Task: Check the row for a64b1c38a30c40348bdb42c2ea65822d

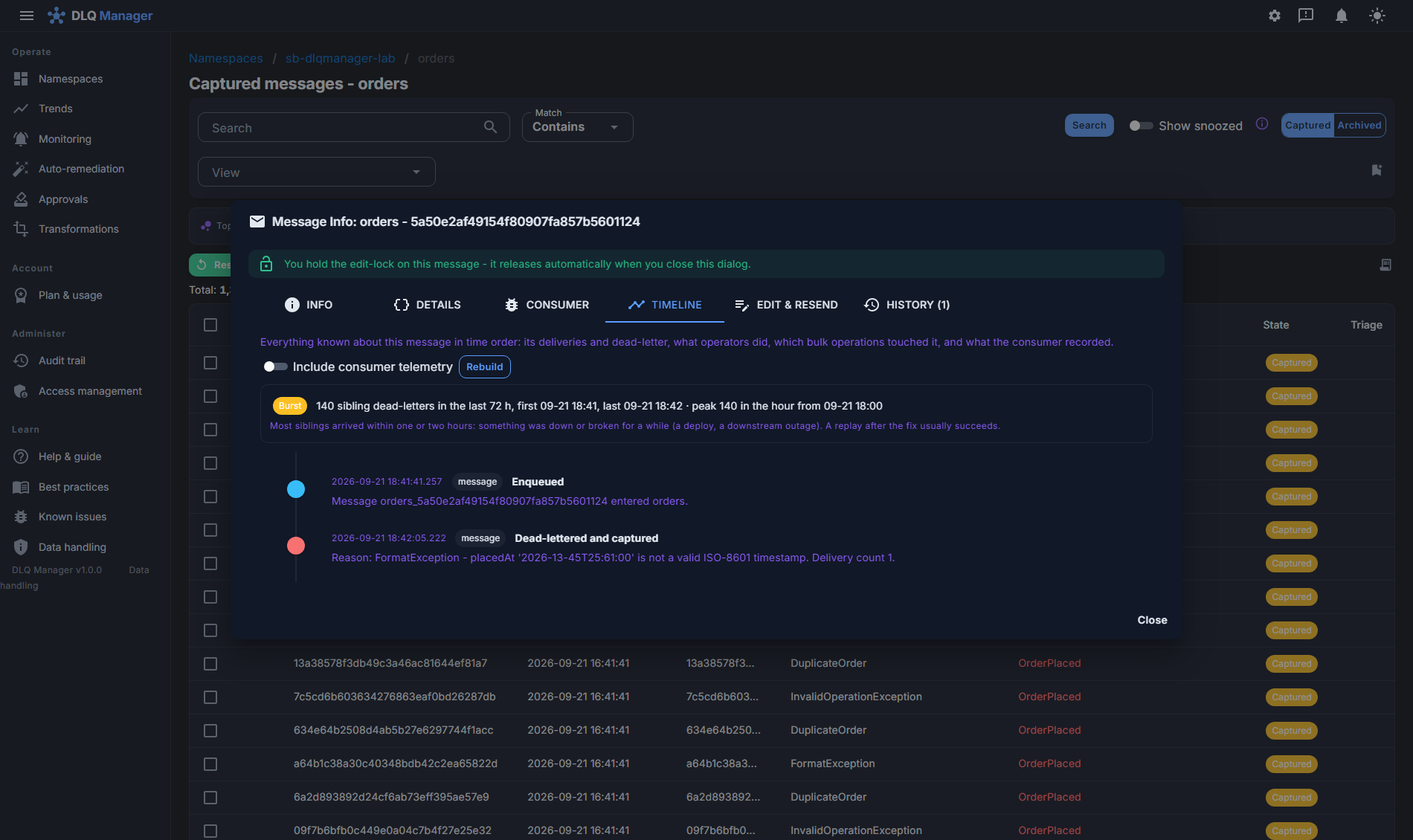Action: [x=210, y=764]
